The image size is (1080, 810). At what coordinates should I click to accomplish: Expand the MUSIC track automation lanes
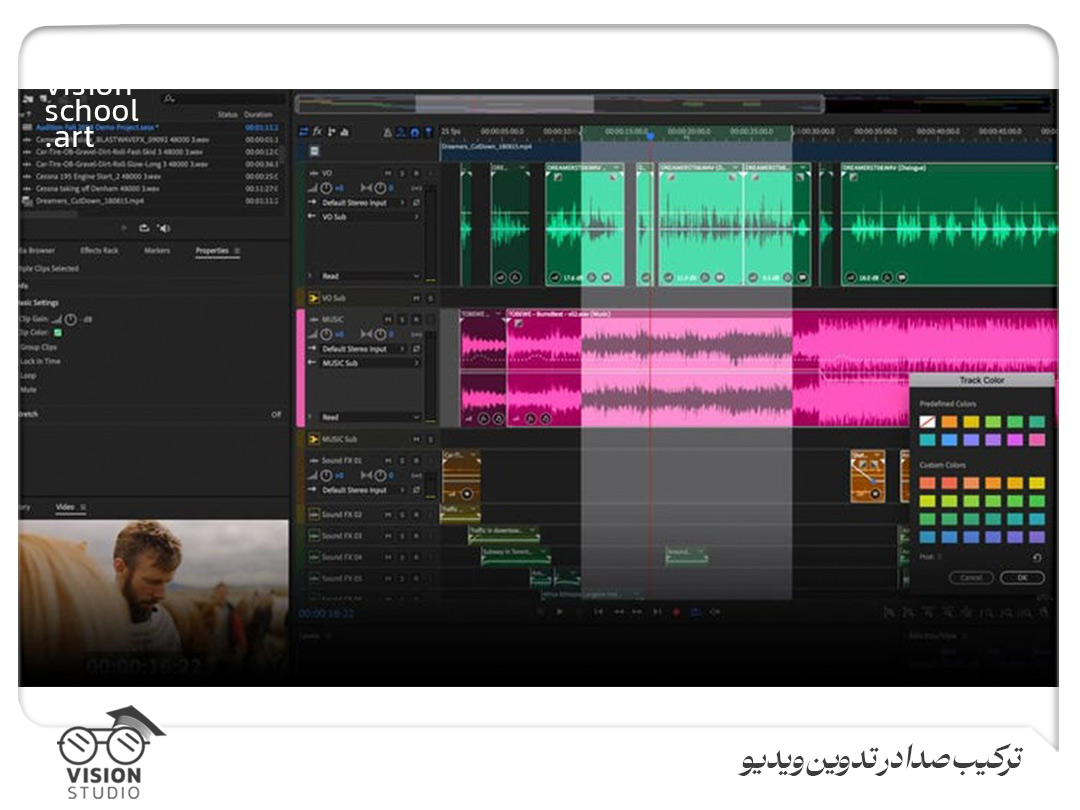[311, 417]
